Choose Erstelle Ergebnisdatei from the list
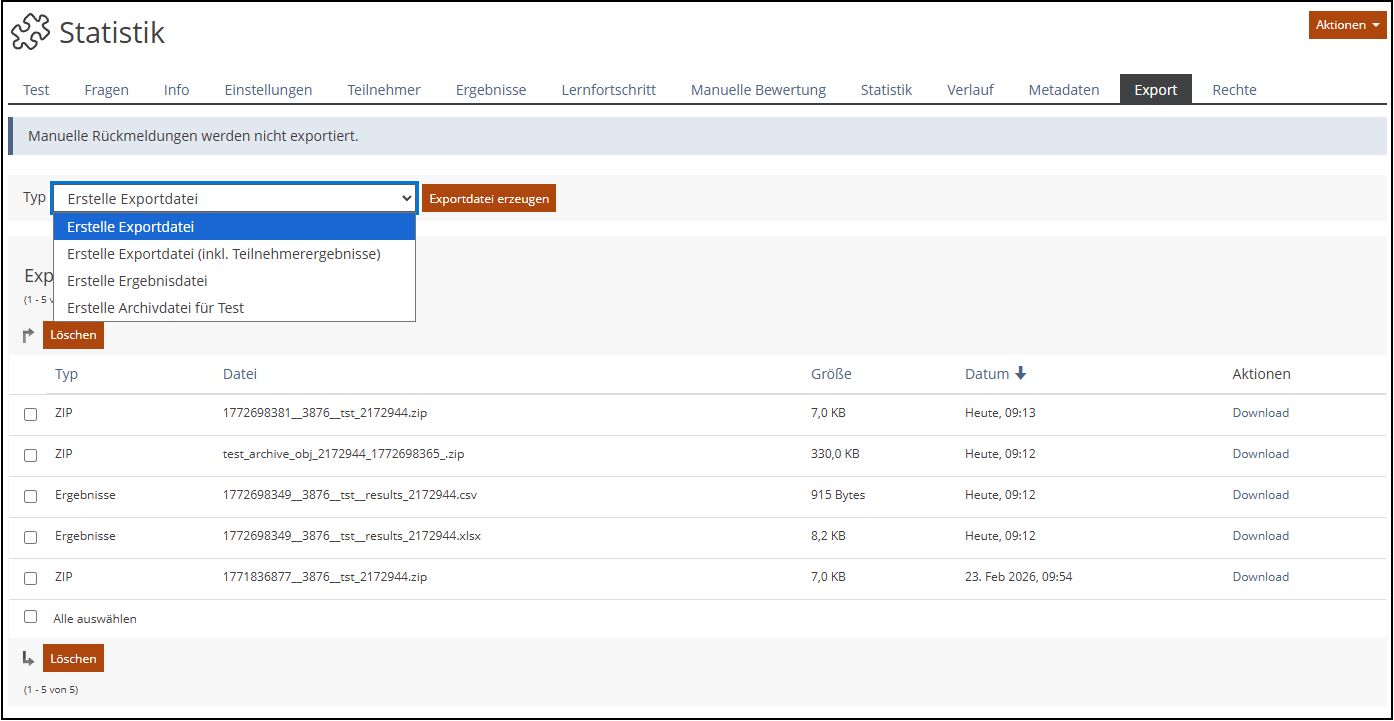Viewport: 1394px width, 721px height. [137, 281]
